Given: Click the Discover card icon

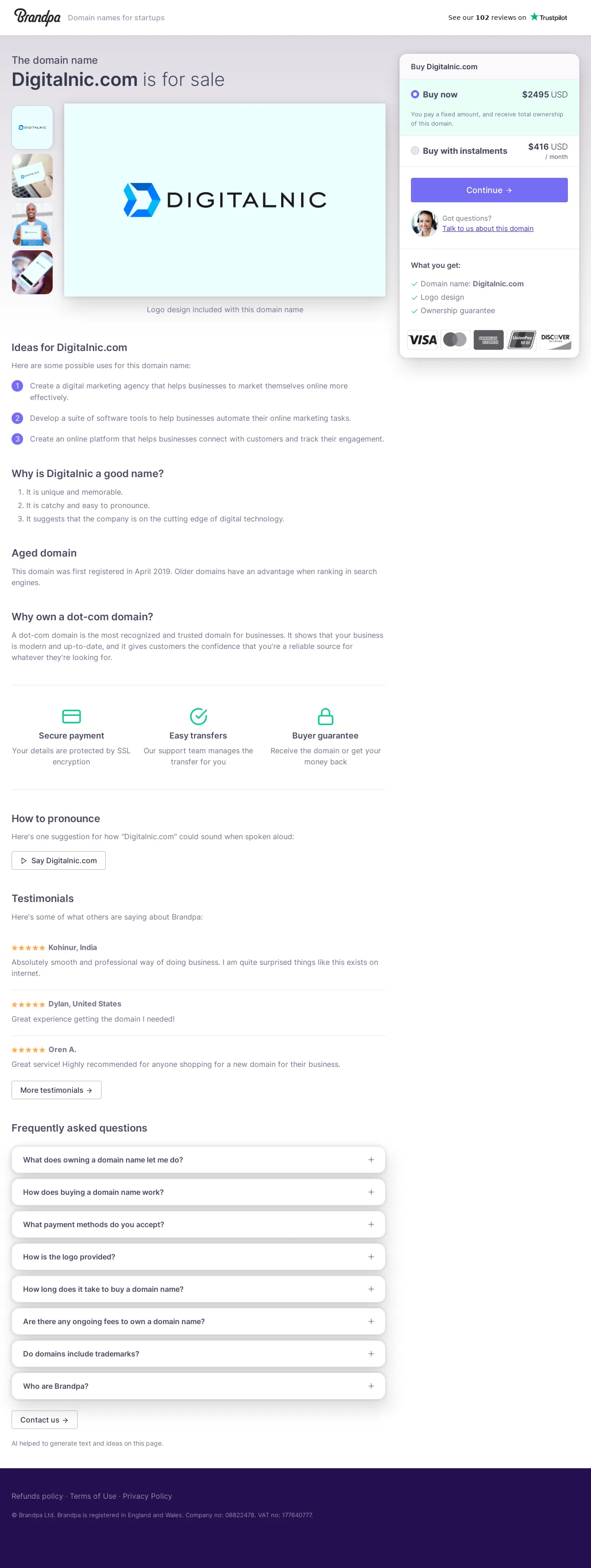Looking at the screenshot, I should click(x=555, y=339).
